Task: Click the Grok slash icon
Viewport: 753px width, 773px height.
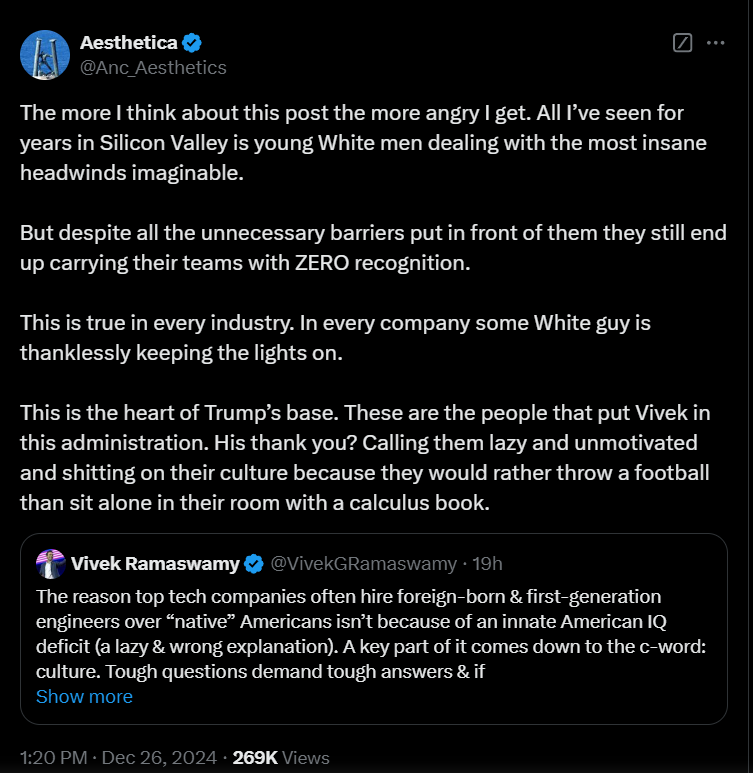Action: 682,43
